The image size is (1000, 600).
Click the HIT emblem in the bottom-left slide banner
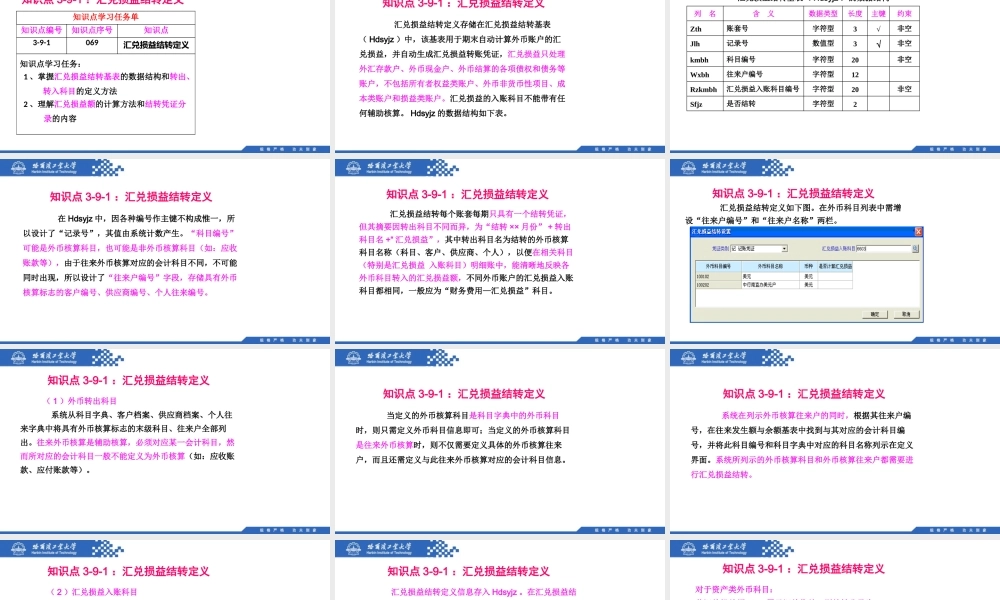click(17, 550)
